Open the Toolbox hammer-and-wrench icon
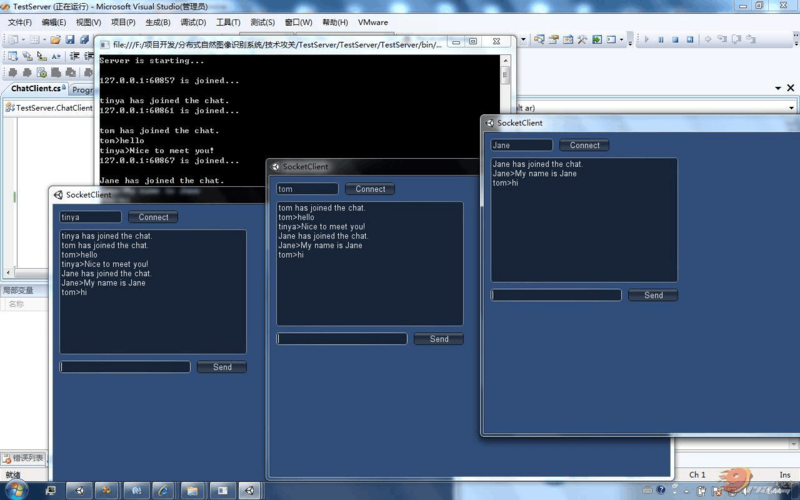This screenshot has width=800, height=500. [x=582, y=39]
